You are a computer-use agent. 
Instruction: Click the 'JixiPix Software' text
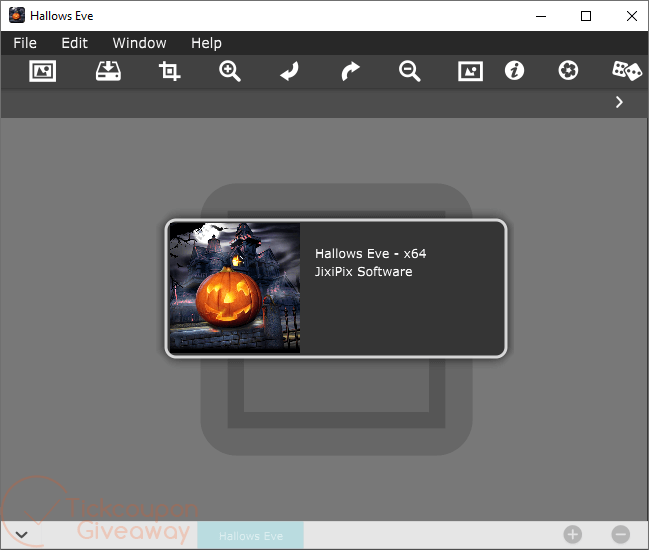(363, 271)
